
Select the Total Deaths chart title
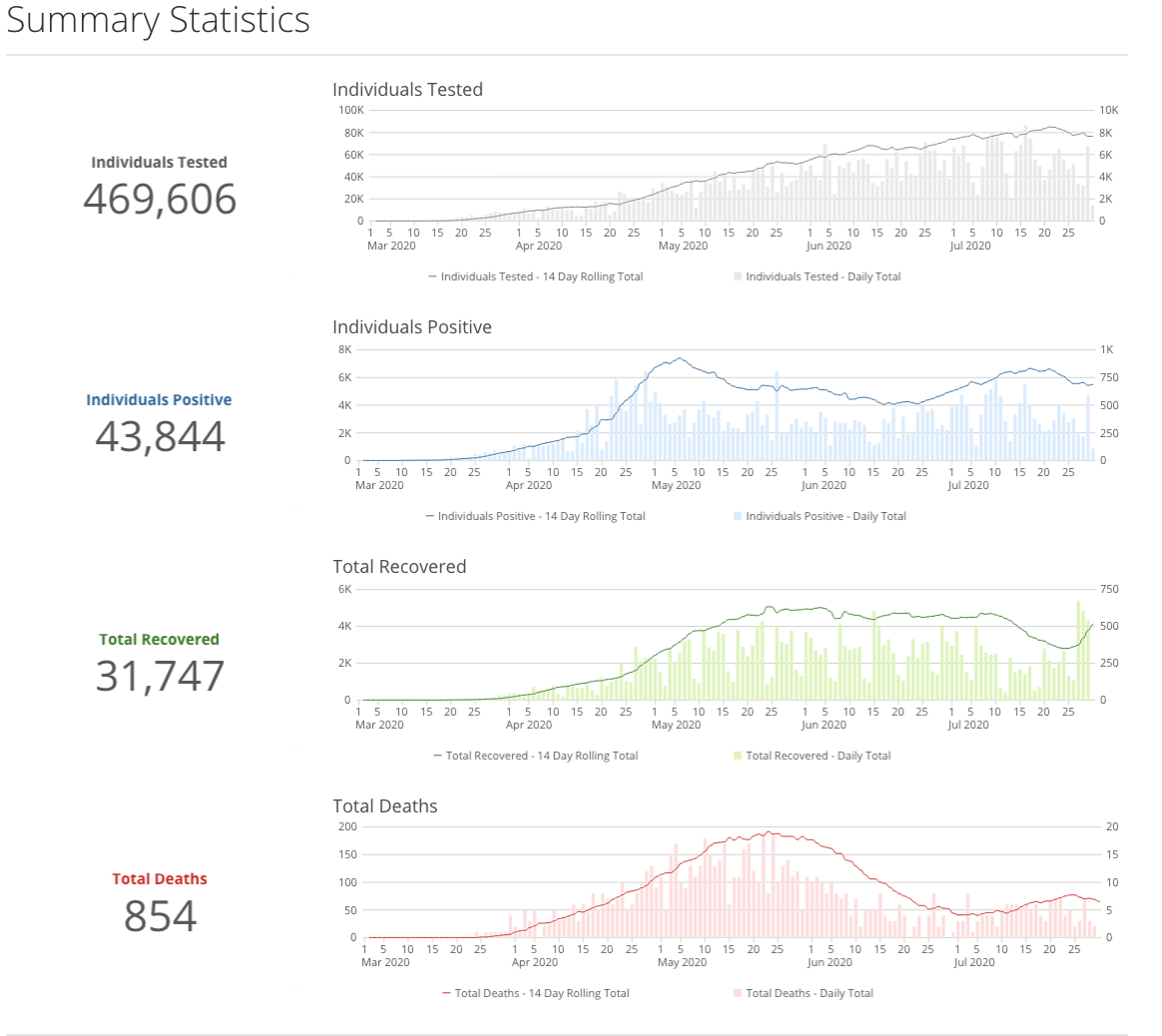coord(384,806)
